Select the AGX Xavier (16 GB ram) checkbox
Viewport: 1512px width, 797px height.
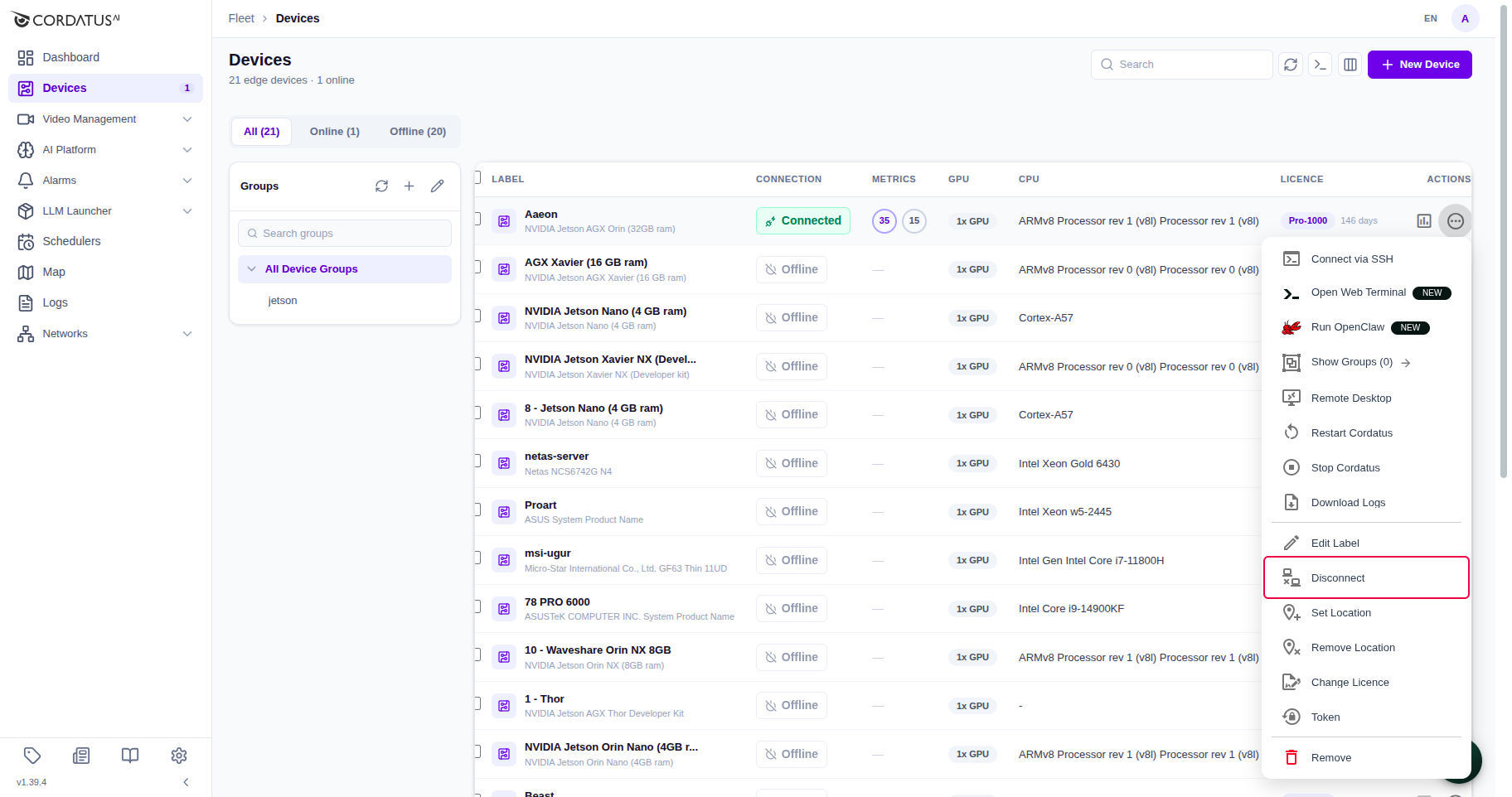pos(477,267)
